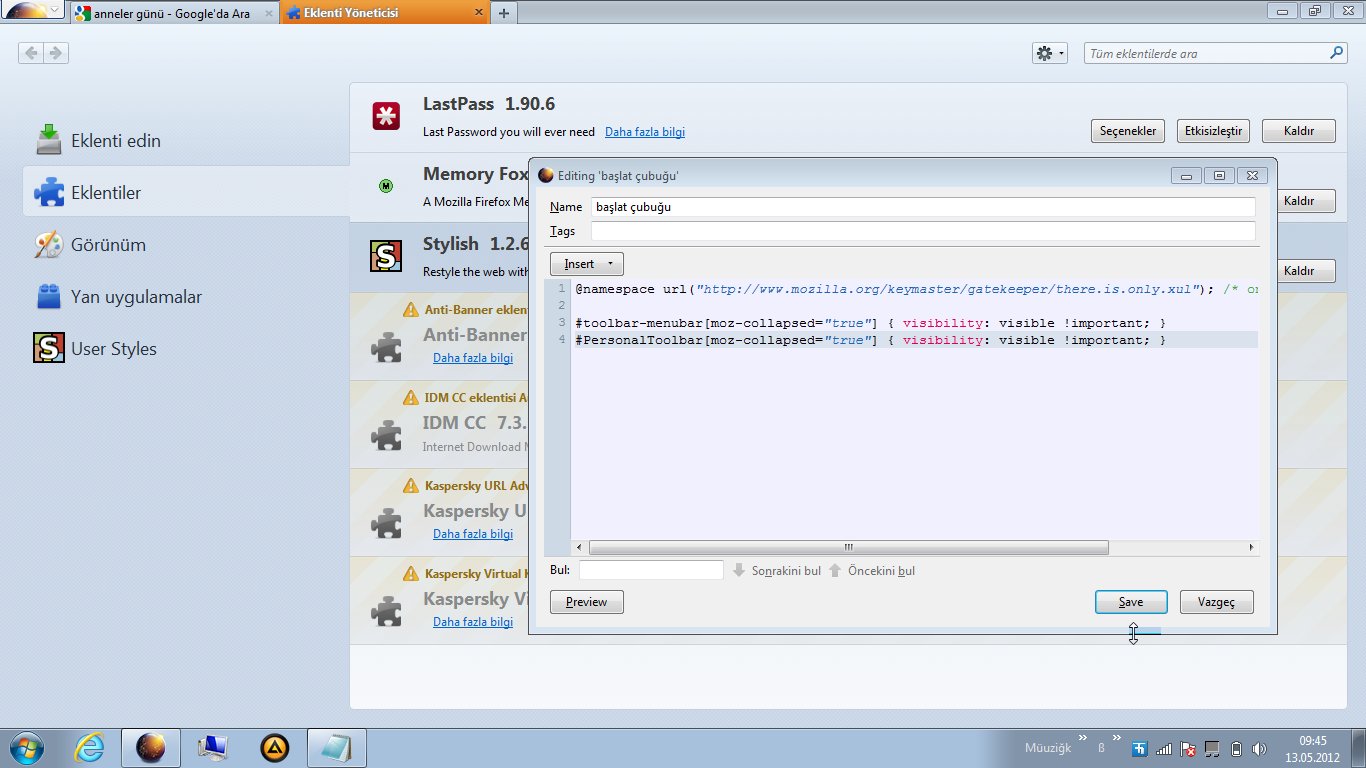Open the Action Center flag tray icon
1366x768 pixels.
click(x=1188, y=748)
